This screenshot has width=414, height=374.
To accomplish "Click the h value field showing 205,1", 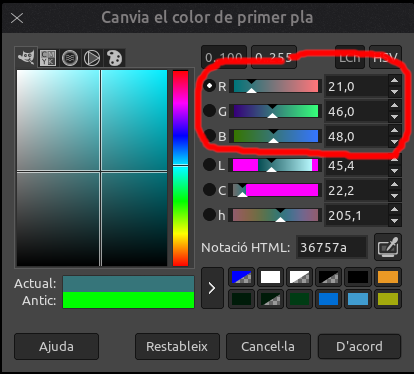I will click(x=356, y=216).
